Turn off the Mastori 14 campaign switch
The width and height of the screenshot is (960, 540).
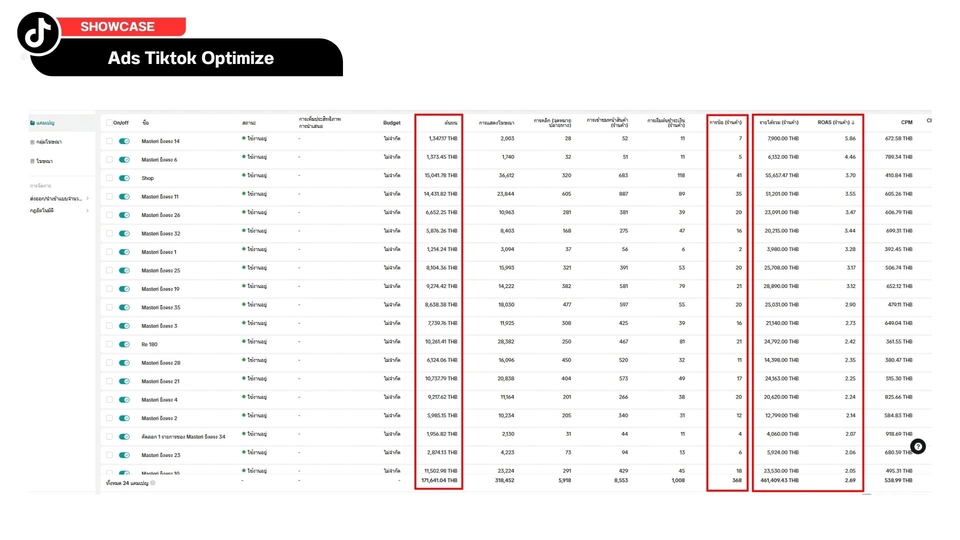pos(124,141)
